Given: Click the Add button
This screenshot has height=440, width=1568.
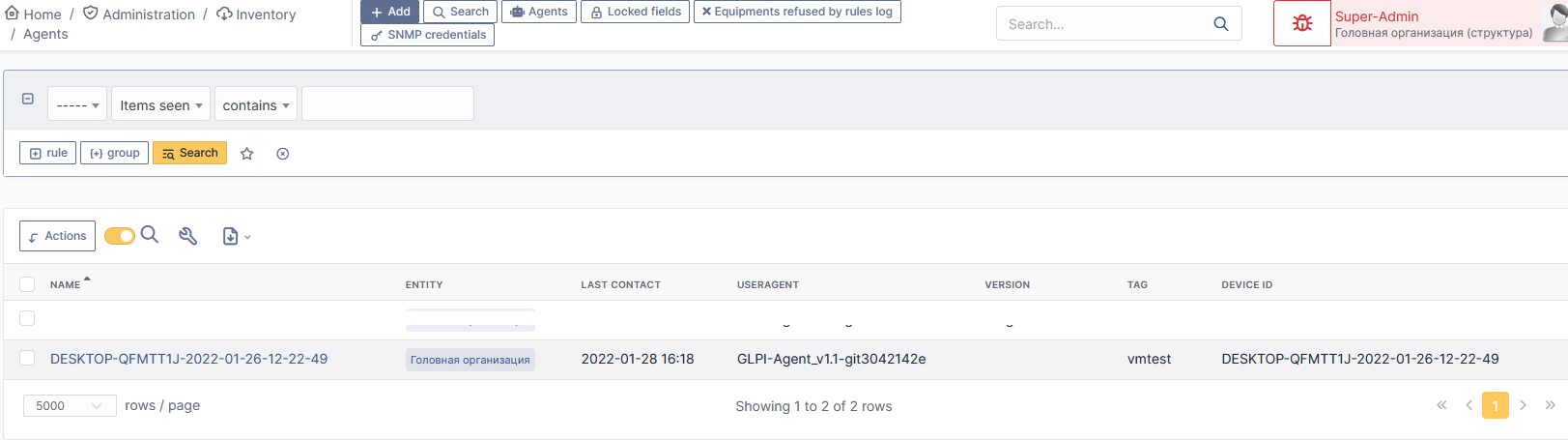Looking at the screenshot, I should [389, 12].
